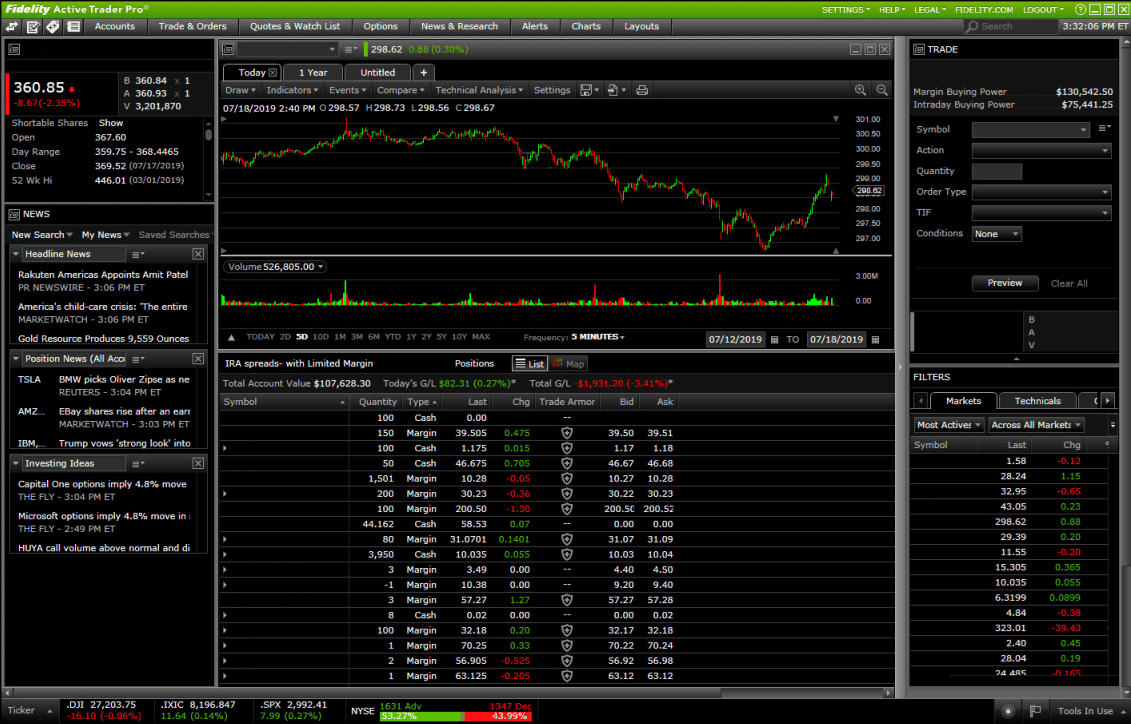The width and height of the screenshot is (1131, 724).
Task: Toggle Show for Shortable Shares
Action: pyautogui.click(x=110, y=122)
